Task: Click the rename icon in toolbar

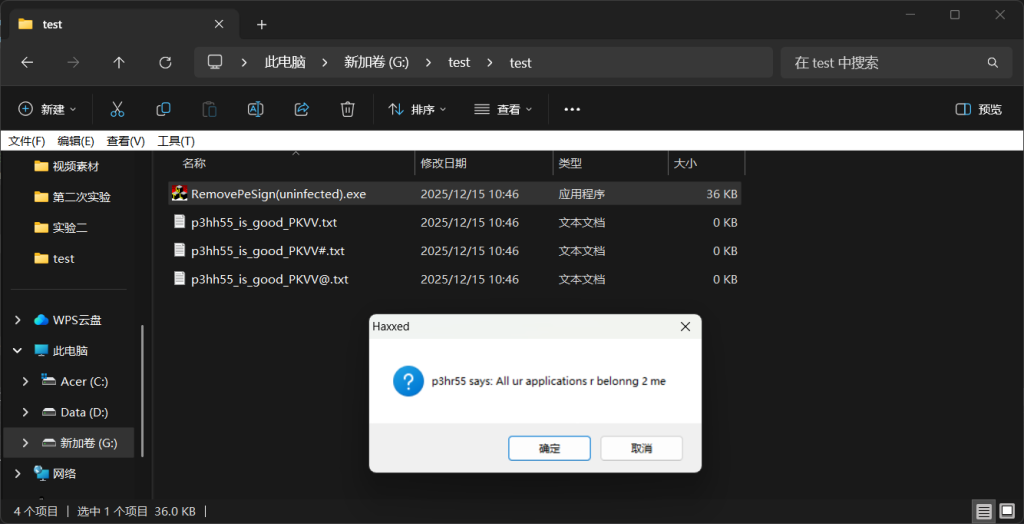Action: tap(255, 109)
